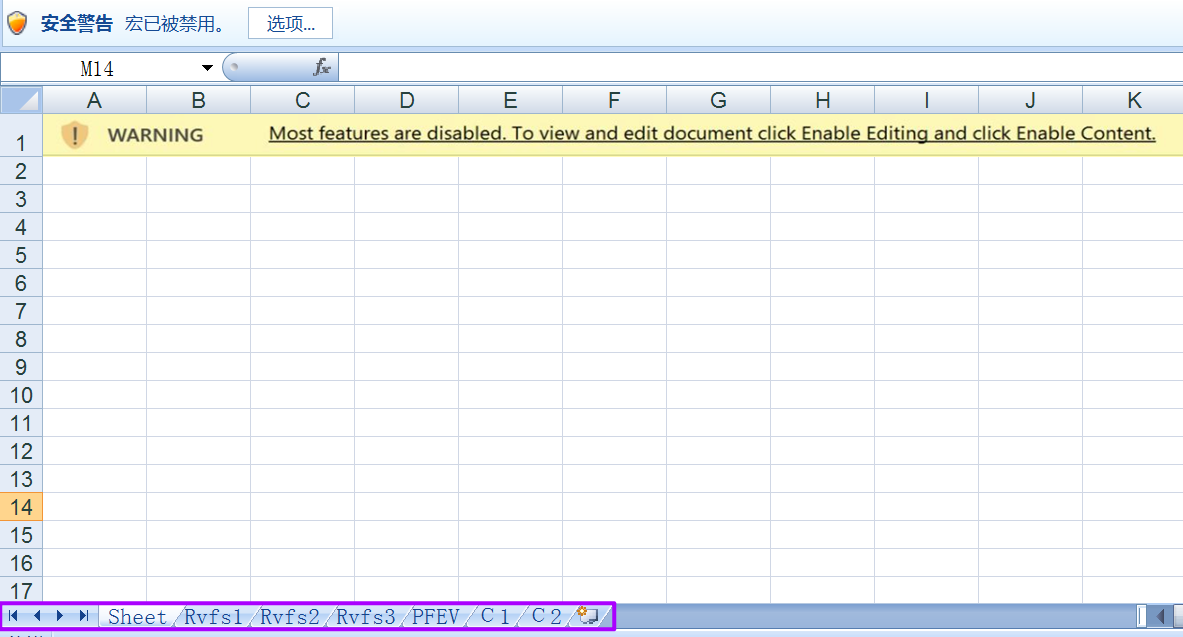
Task: Select row 8 header
Action: coord(21,339)
